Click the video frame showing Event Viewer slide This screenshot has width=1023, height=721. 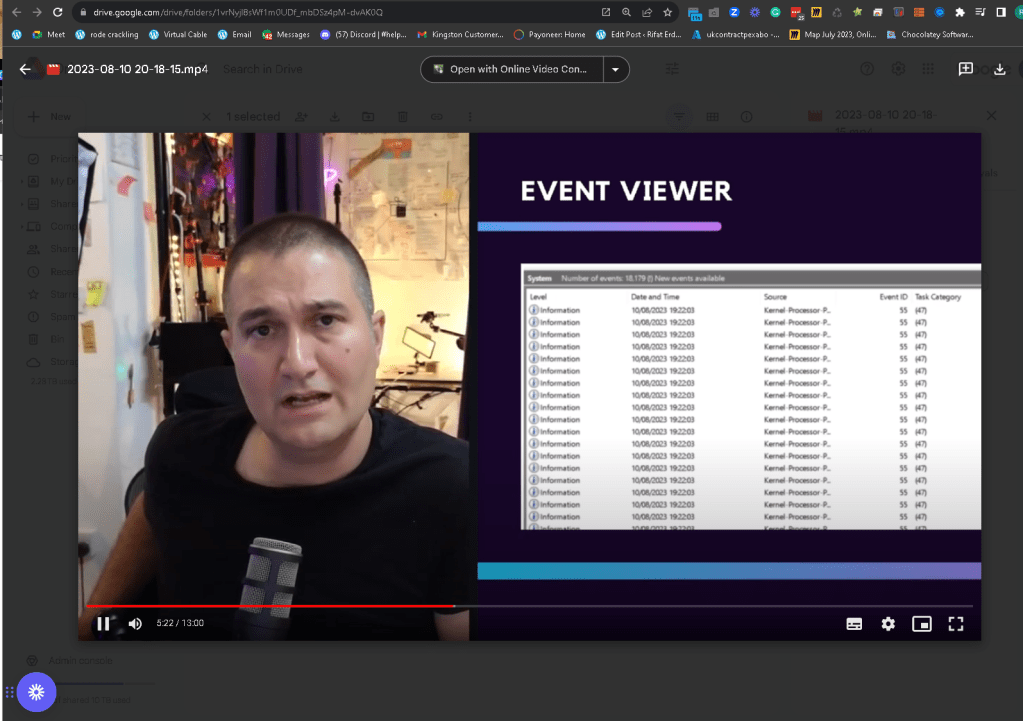[x=729, y=386]
